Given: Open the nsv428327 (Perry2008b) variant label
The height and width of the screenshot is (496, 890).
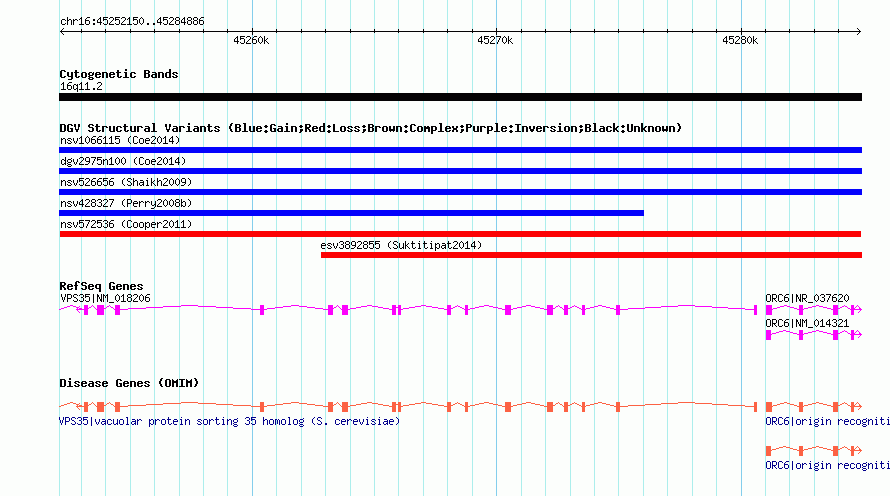Looking at the screenshot, I should (x=126, y=203).
